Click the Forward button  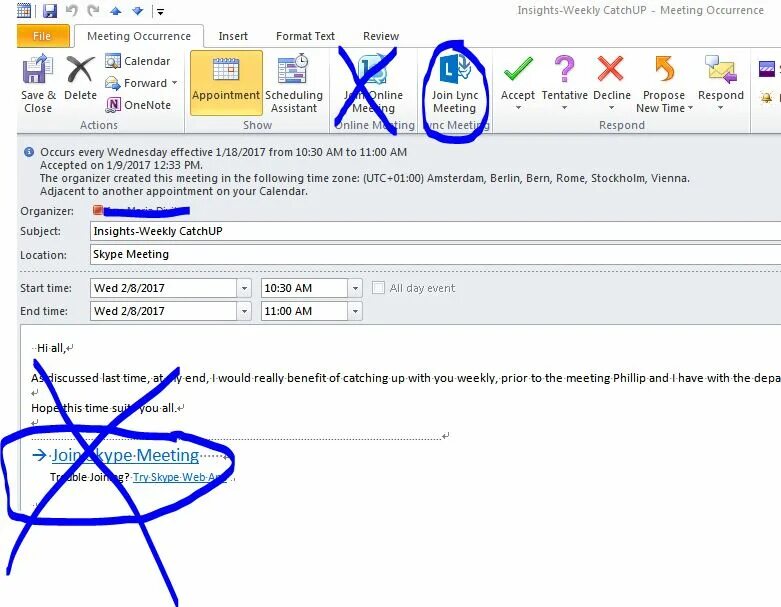pos(136,83)
